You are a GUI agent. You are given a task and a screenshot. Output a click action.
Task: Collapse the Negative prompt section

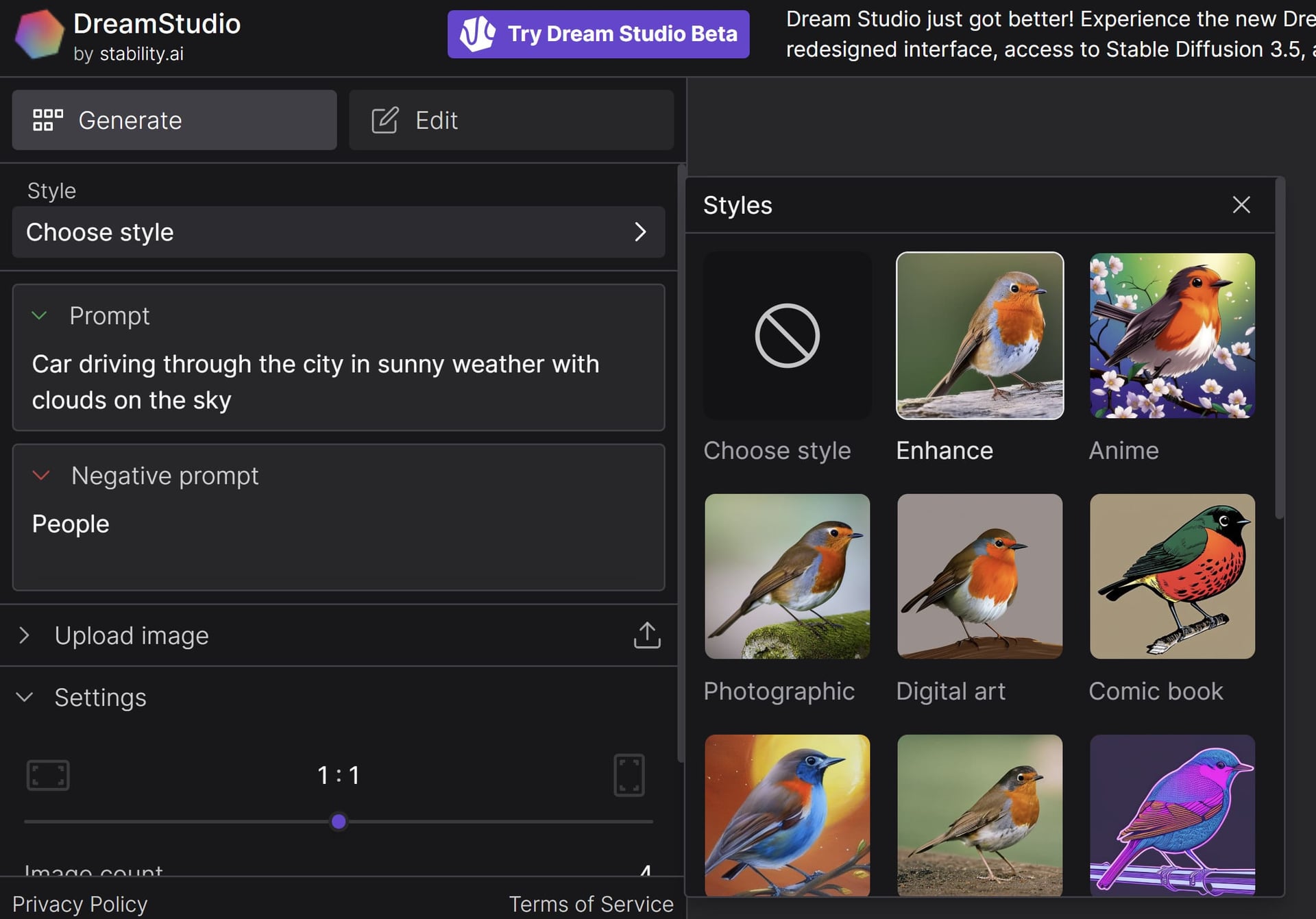coord(41,476)
